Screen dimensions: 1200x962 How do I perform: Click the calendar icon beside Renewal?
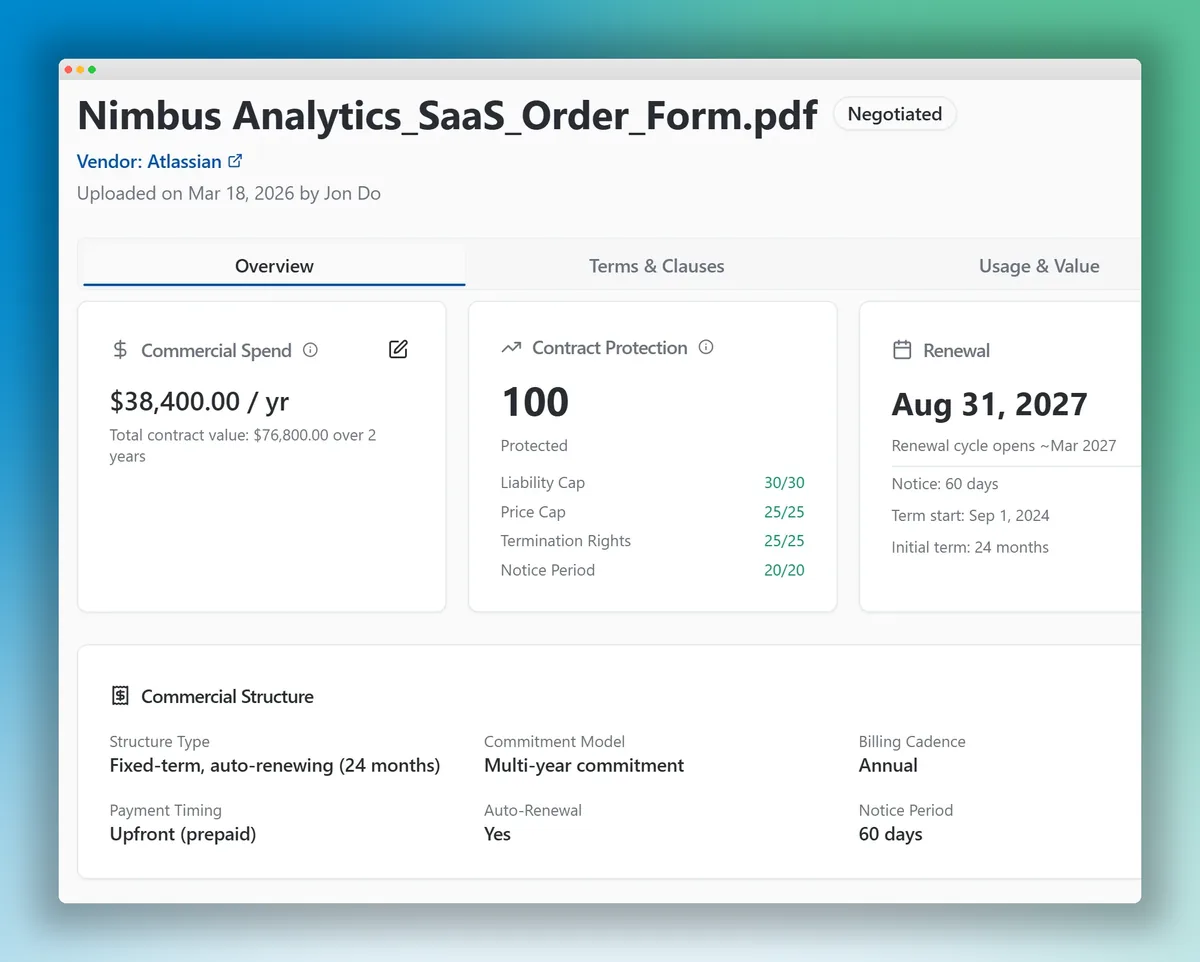pyautogui.click(x=902, y=350)
